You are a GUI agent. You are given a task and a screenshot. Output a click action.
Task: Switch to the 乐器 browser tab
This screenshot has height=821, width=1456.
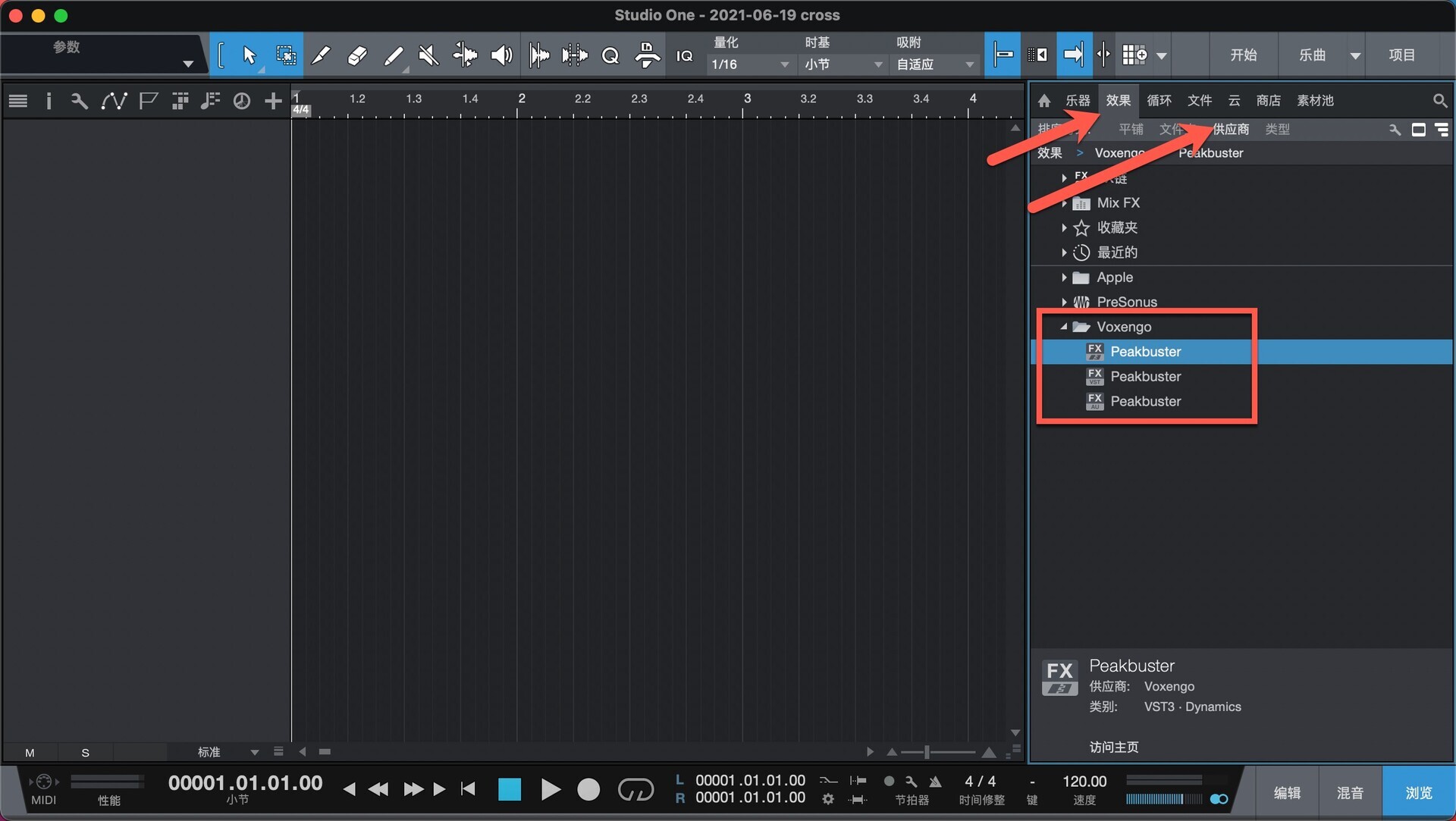pyautogui.click(x=1078, y=100)
